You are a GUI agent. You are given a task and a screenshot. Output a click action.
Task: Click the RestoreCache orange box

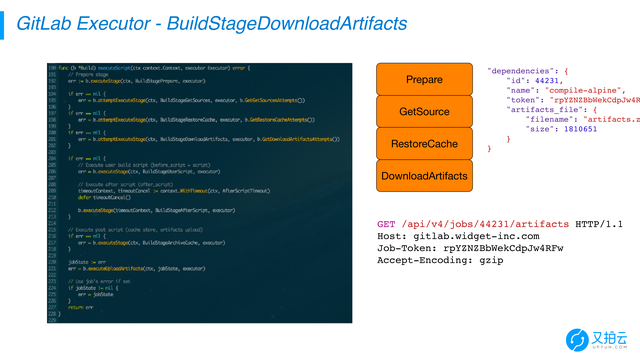click(x=424, y=144)
